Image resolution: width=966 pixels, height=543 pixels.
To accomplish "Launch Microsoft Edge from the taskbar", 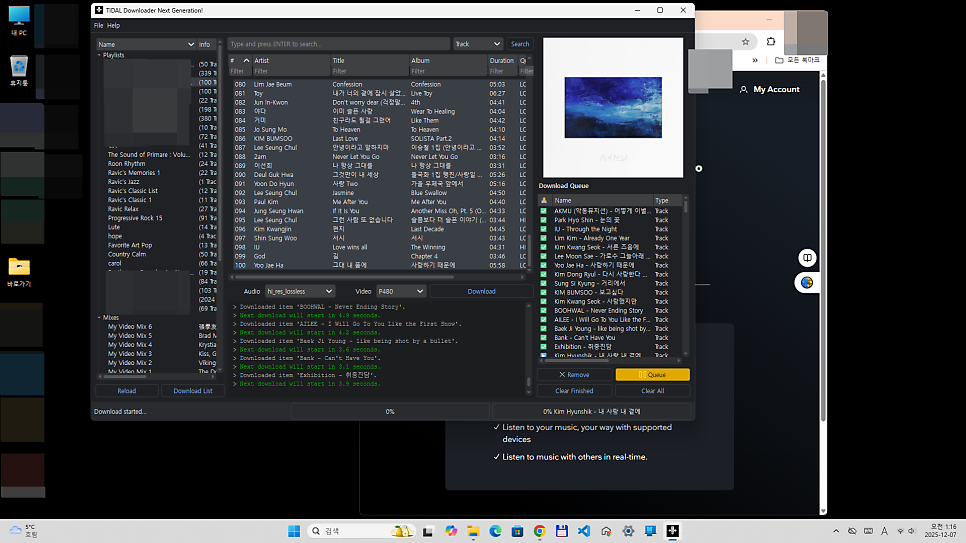I will 495,531.
